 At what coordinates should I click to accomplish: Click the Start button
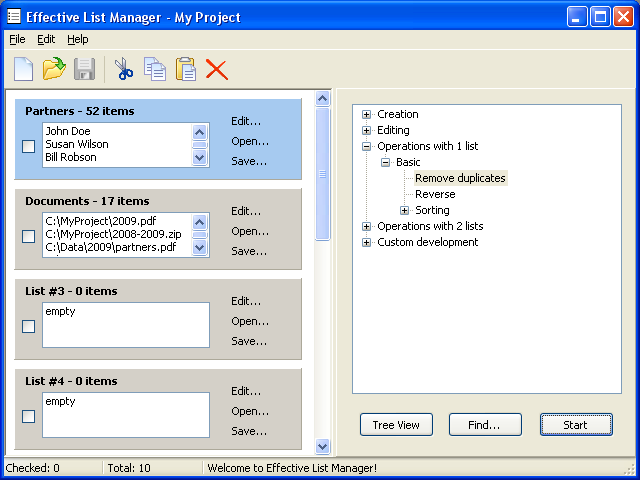(576, 424)
